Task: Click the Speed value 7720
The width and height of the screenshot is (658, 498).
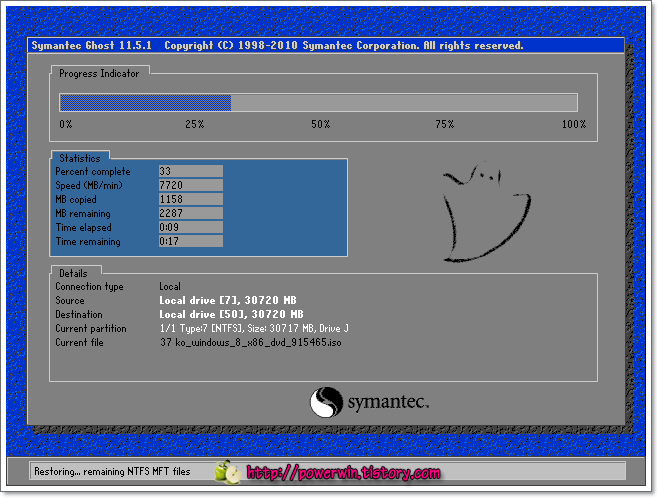Action: tap(191, 185)
